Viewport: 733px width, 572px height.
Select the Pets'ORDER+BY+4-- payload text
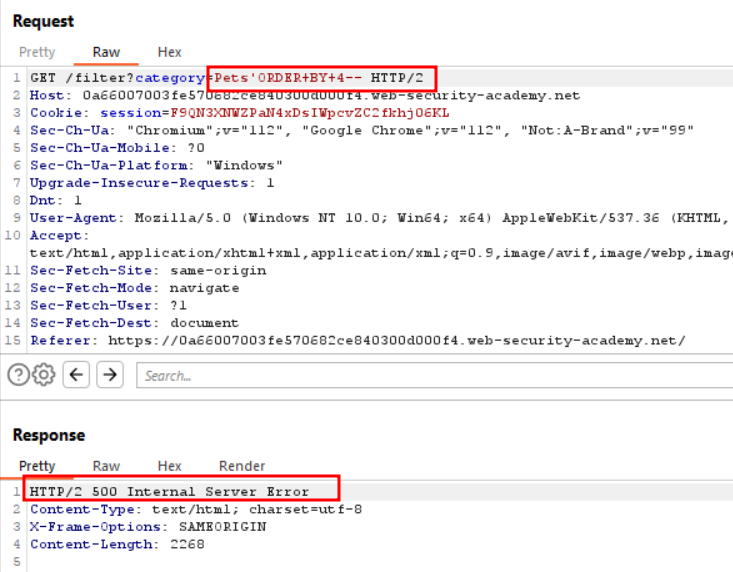coord(287,78)
